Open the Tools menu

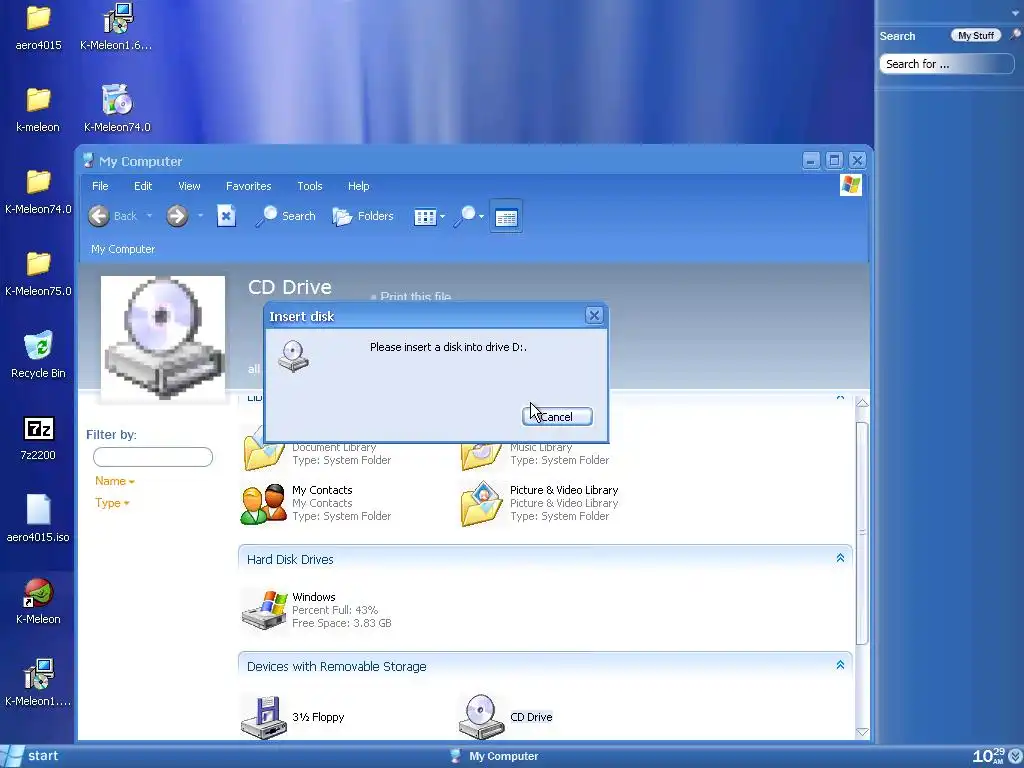point(310,186)
